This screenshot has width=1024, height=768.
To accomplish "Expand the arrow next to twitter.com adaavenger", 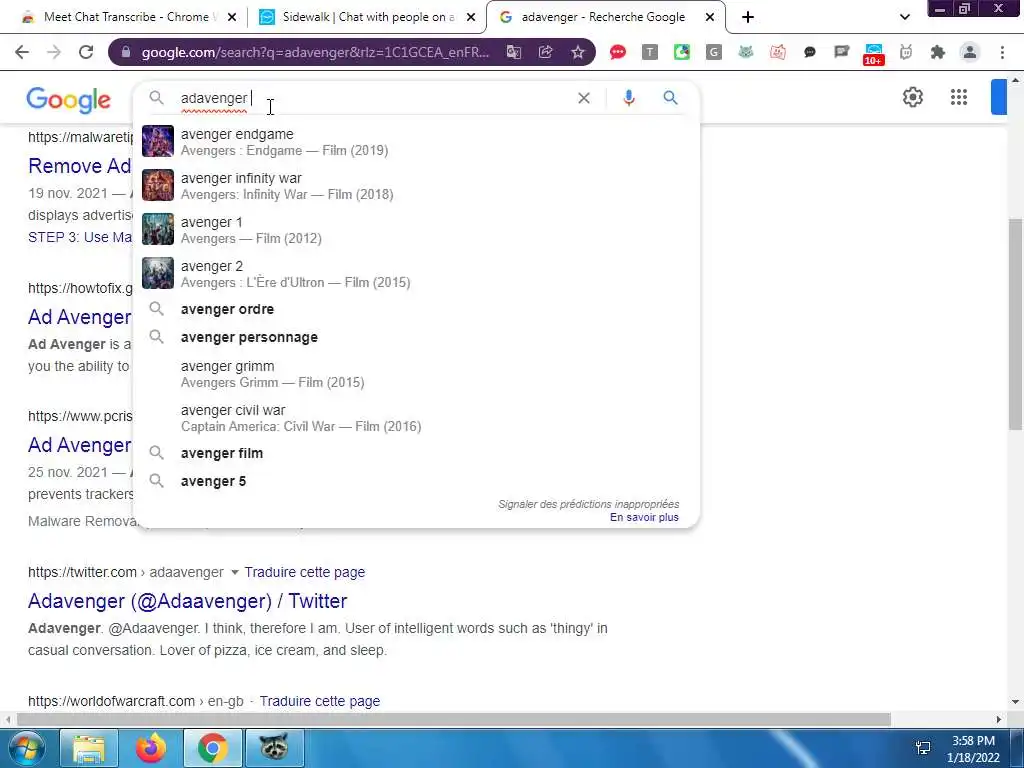I will tap(234, 573).
